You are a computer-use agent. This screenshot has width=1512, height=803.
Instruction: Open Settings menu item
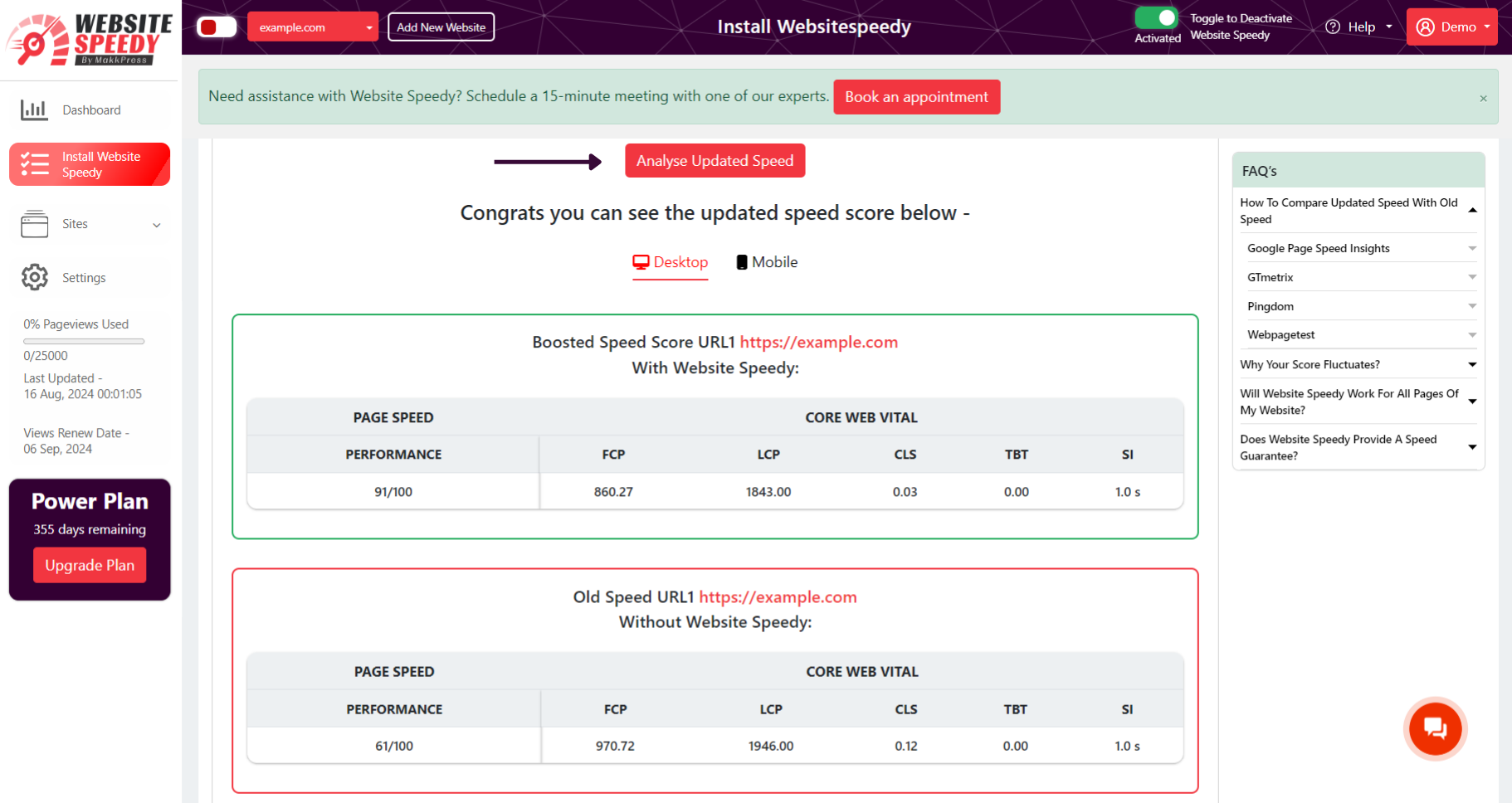click(90, 277)
